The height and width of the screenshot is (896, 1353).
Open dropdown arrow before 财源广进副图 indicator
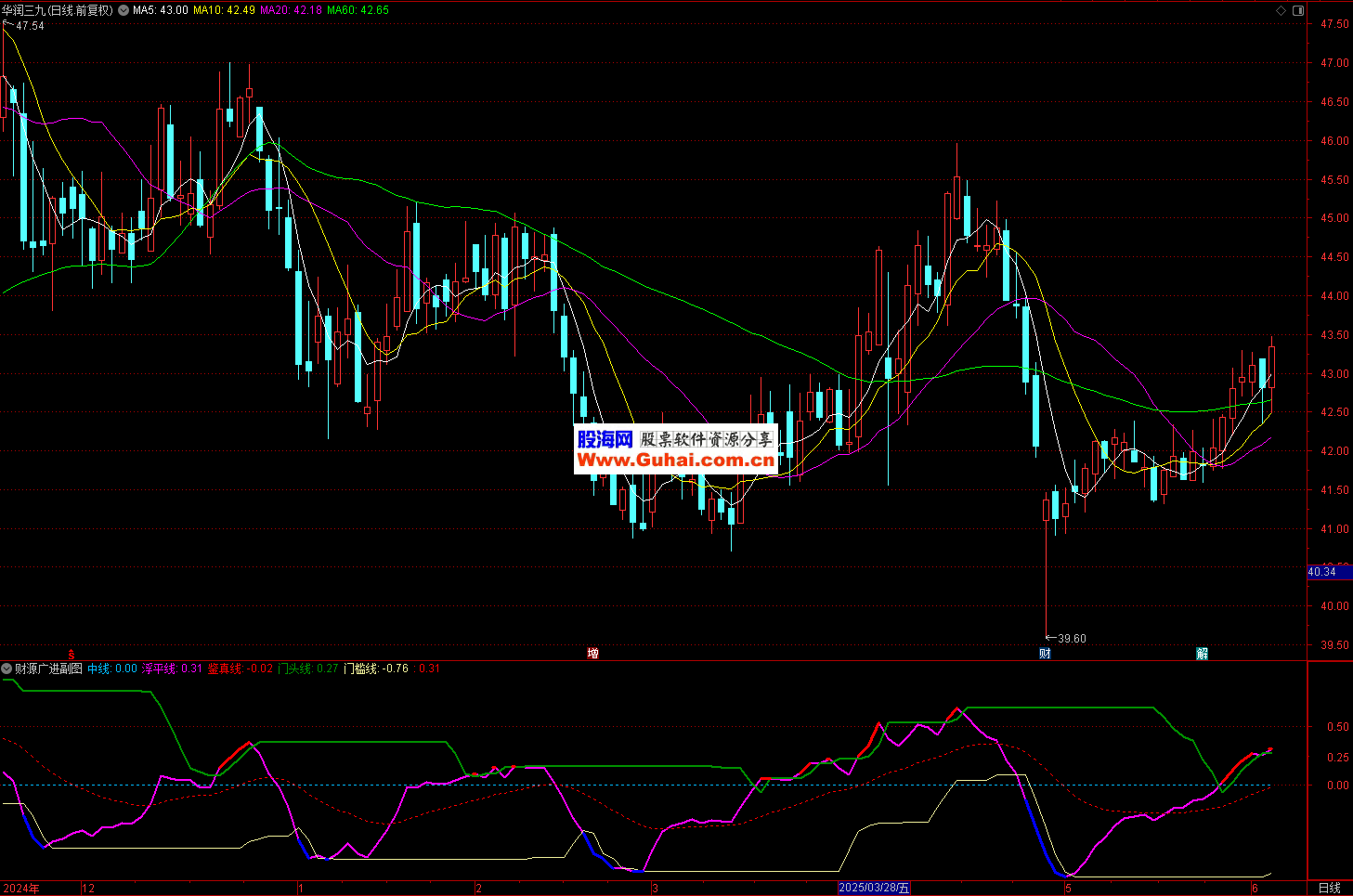pos(7,669)
